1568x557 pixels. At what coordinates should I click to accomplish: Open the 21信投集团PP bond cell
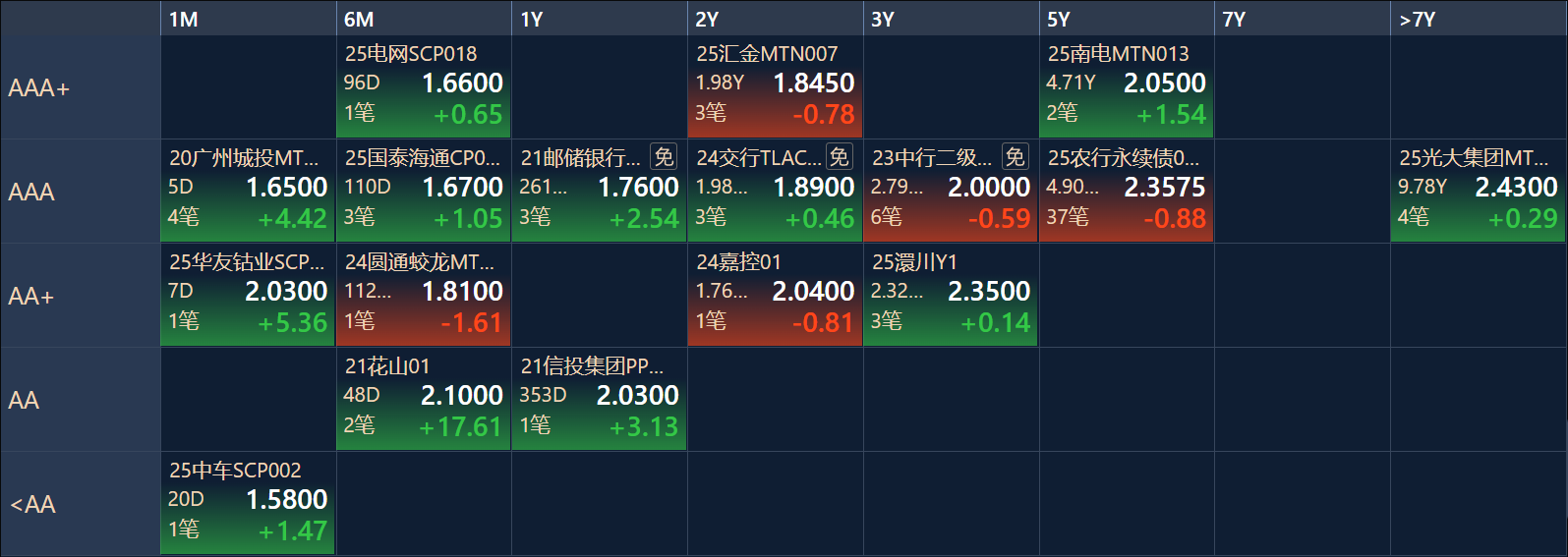click(600, 400)
